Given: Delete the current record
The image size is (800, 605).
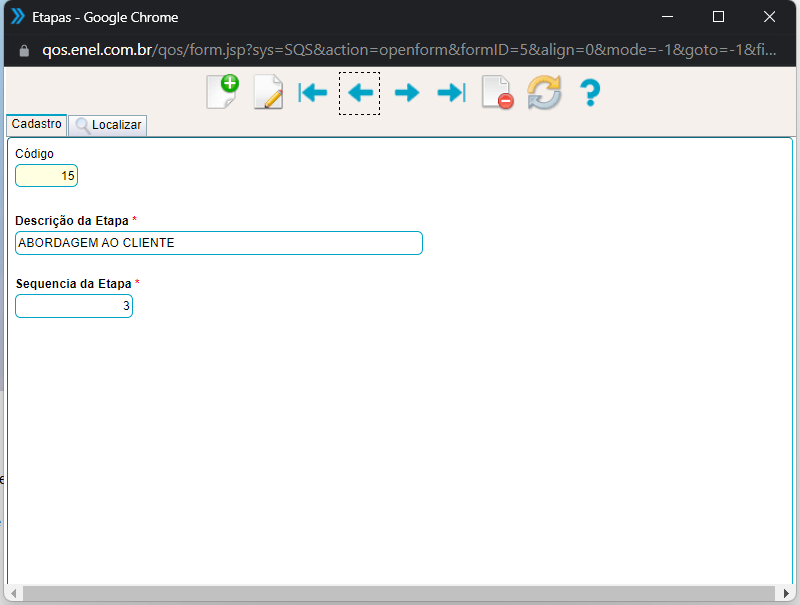Looking at the screenshot, I should pyautogui.click(x=497, y=93).
